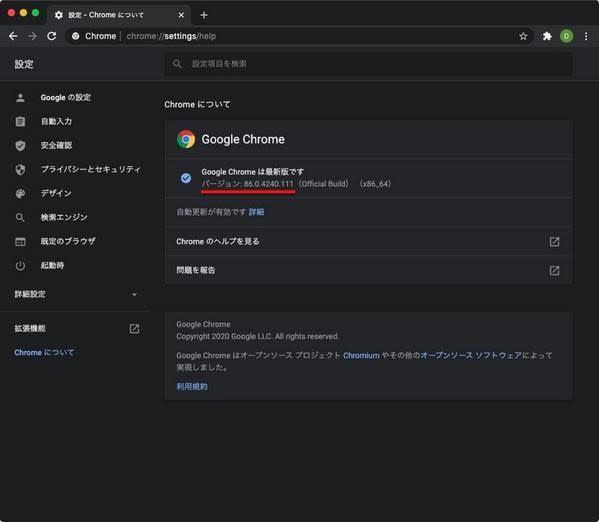
Task: Click the Copyright 2020 Google LLC text
Action: pyautogui.click(x=257, y=337)
